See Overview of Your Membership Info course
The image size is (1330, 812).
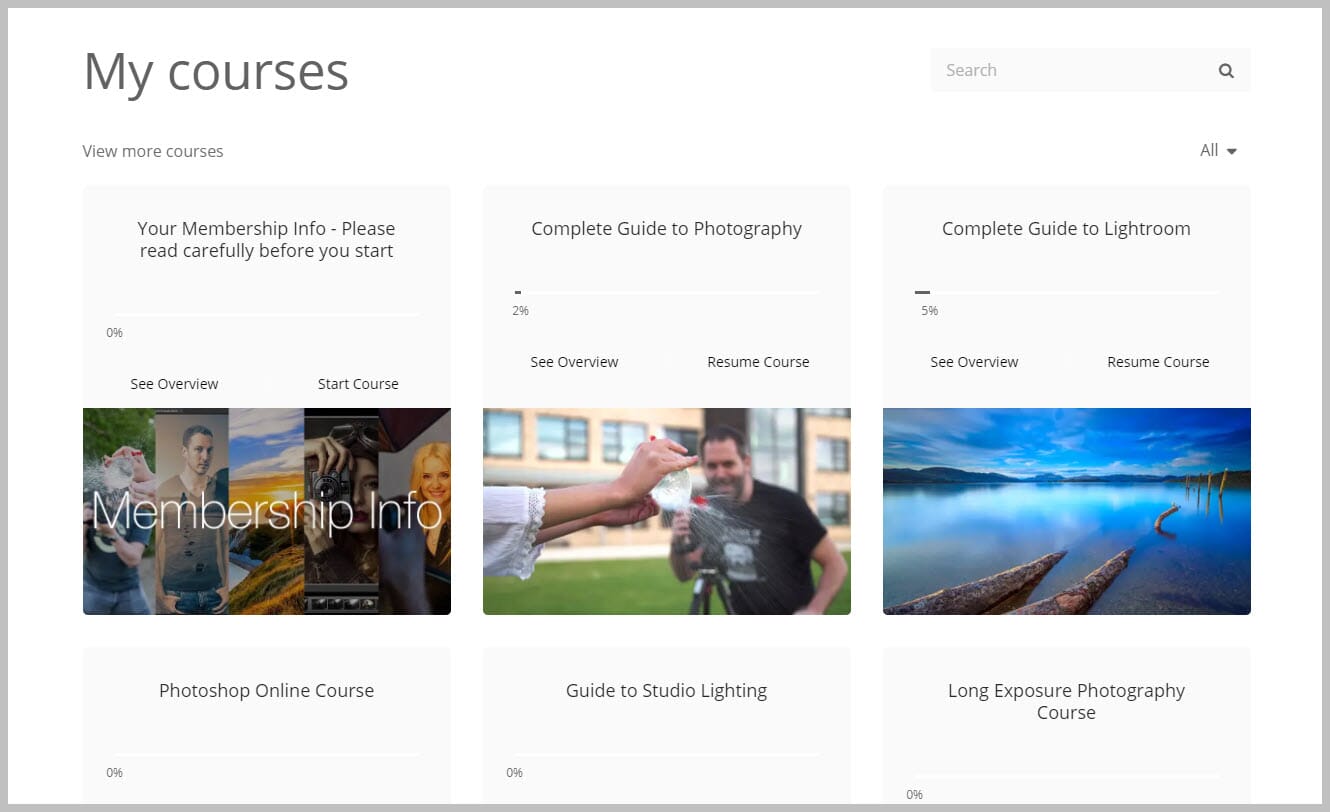tap(174, 384)
